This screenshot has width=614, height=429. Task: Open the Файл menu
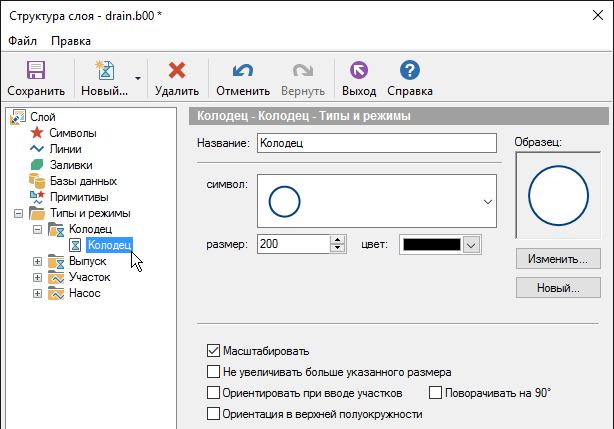click(23, 41)
